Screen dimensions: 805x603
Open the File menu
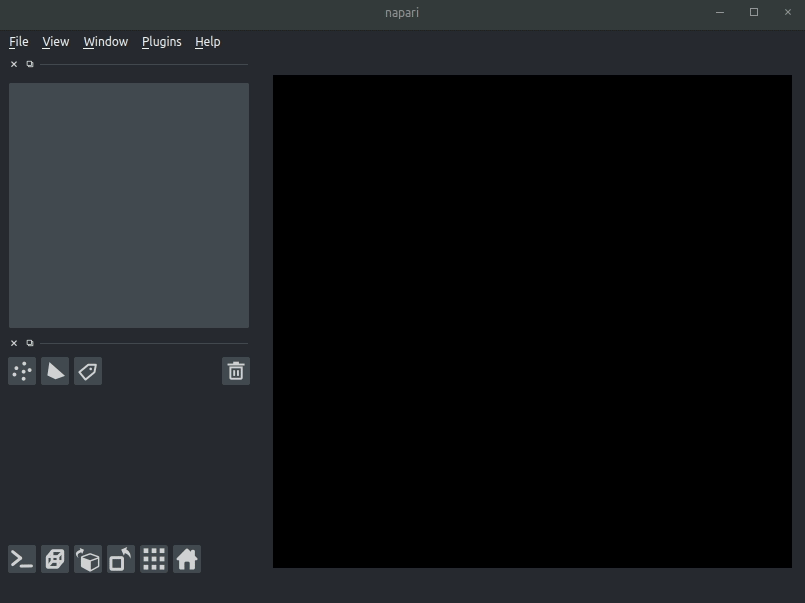[18, 41]
